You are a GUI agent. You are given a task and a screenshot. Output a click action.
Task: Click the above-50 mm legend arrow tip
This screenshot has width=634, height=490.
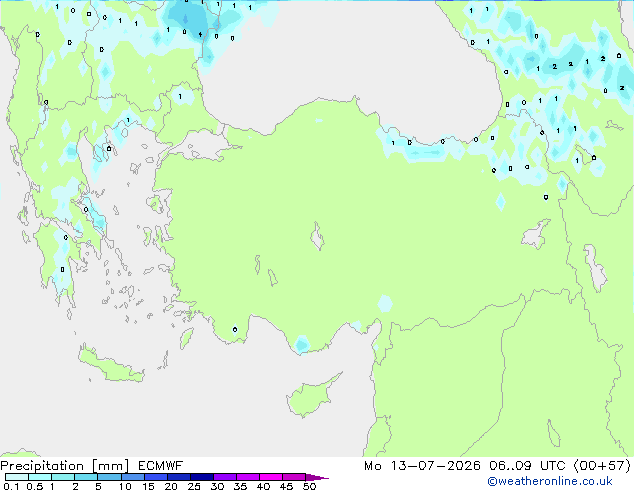click(x=317, y=477)
